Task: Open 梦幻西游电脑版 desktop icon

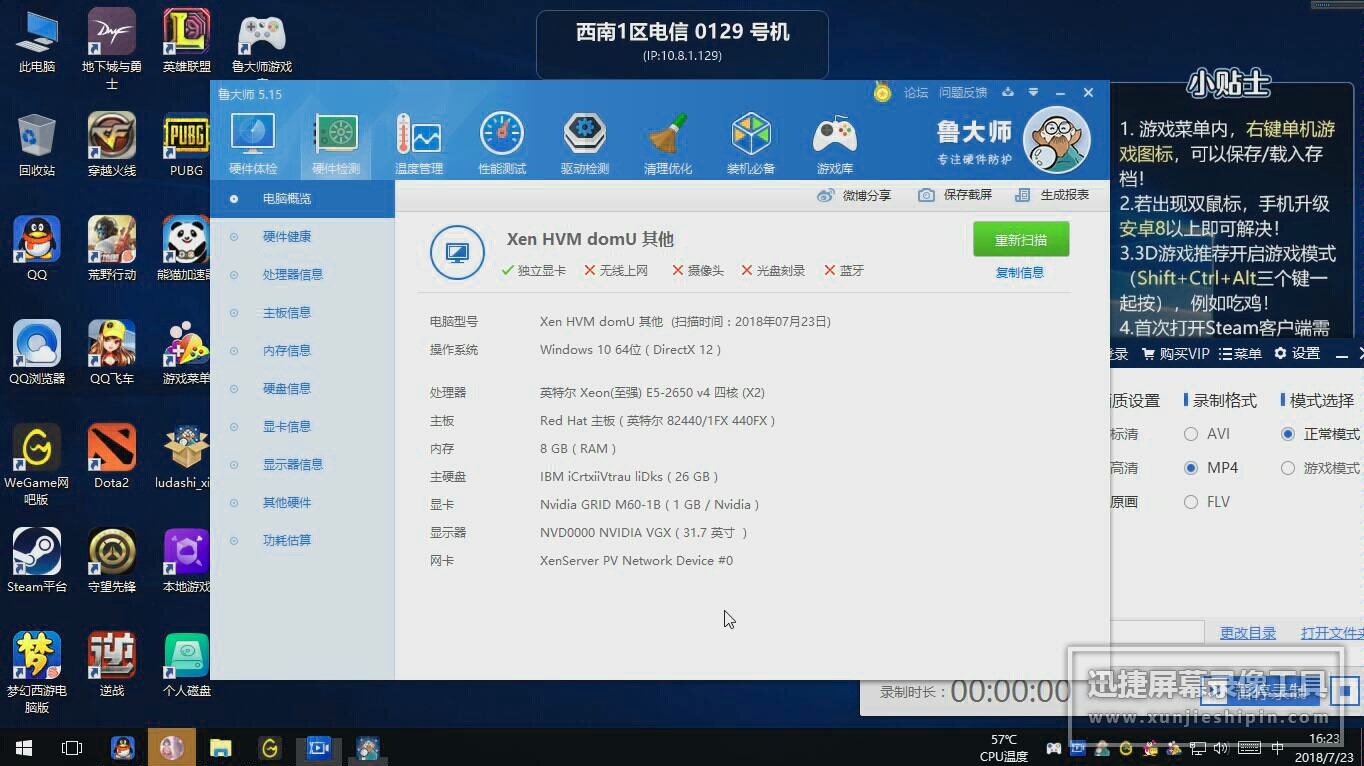Action: click(37, 673)
